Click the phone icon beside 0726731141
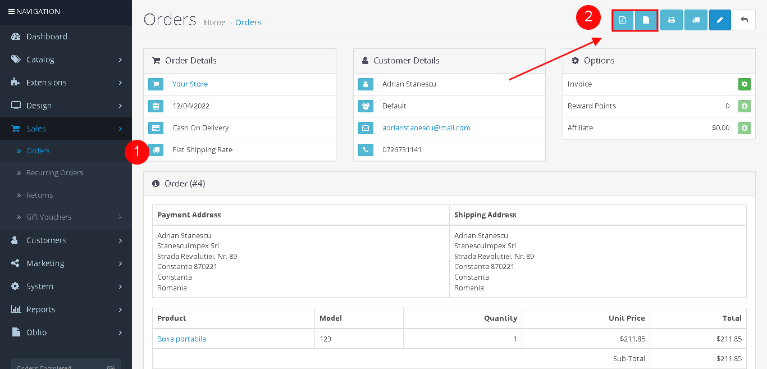Screen dimensions: 767x369 [366, 150]
